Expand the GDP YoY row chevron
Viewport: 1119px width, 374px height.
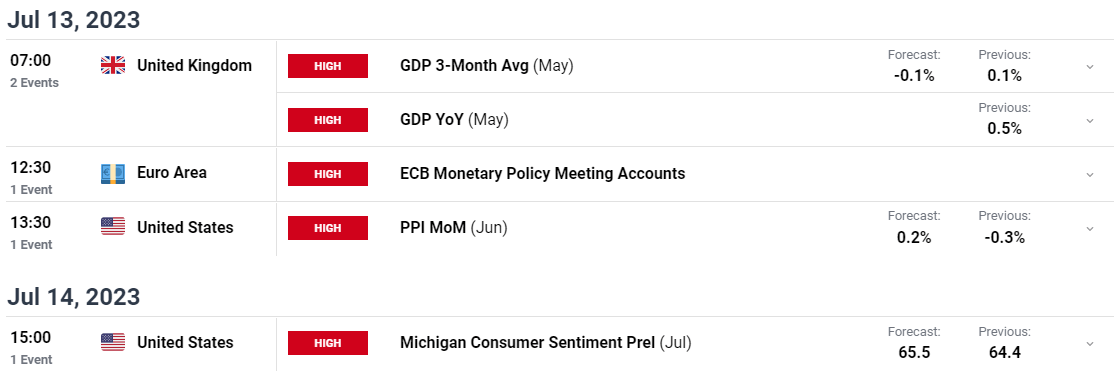1090,121
